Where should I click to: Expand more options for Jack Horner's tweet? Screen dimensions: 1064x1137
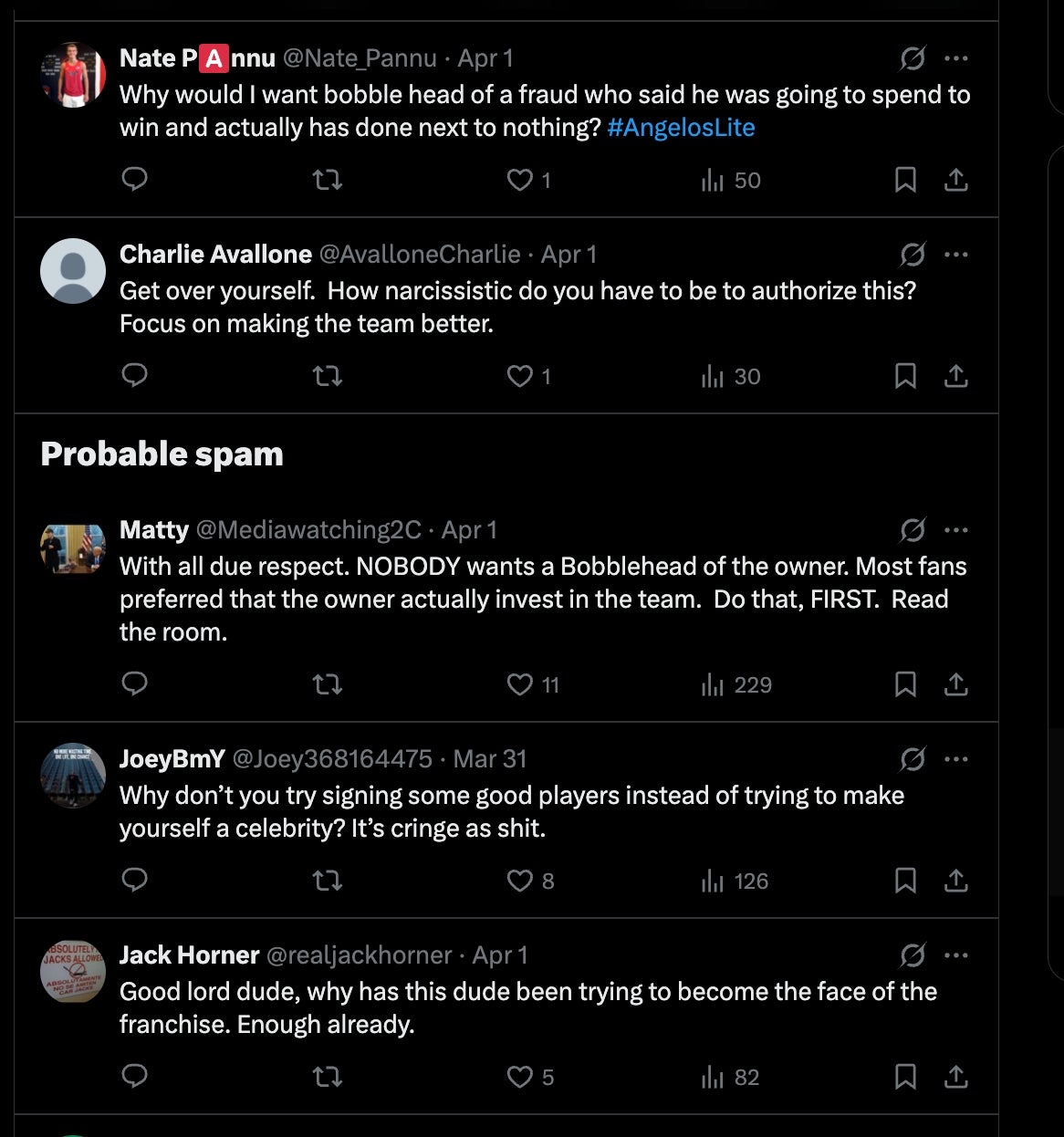point(956,955)
